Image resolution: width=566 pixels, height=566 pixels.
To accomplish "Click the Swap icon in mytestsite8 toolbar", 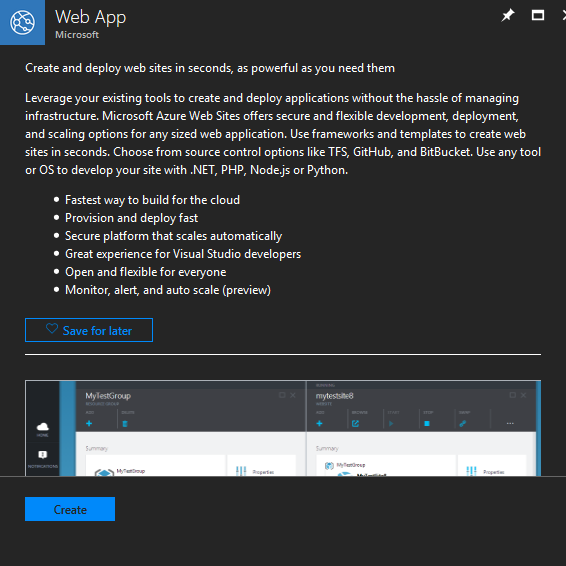I will [x=463, y=423].
